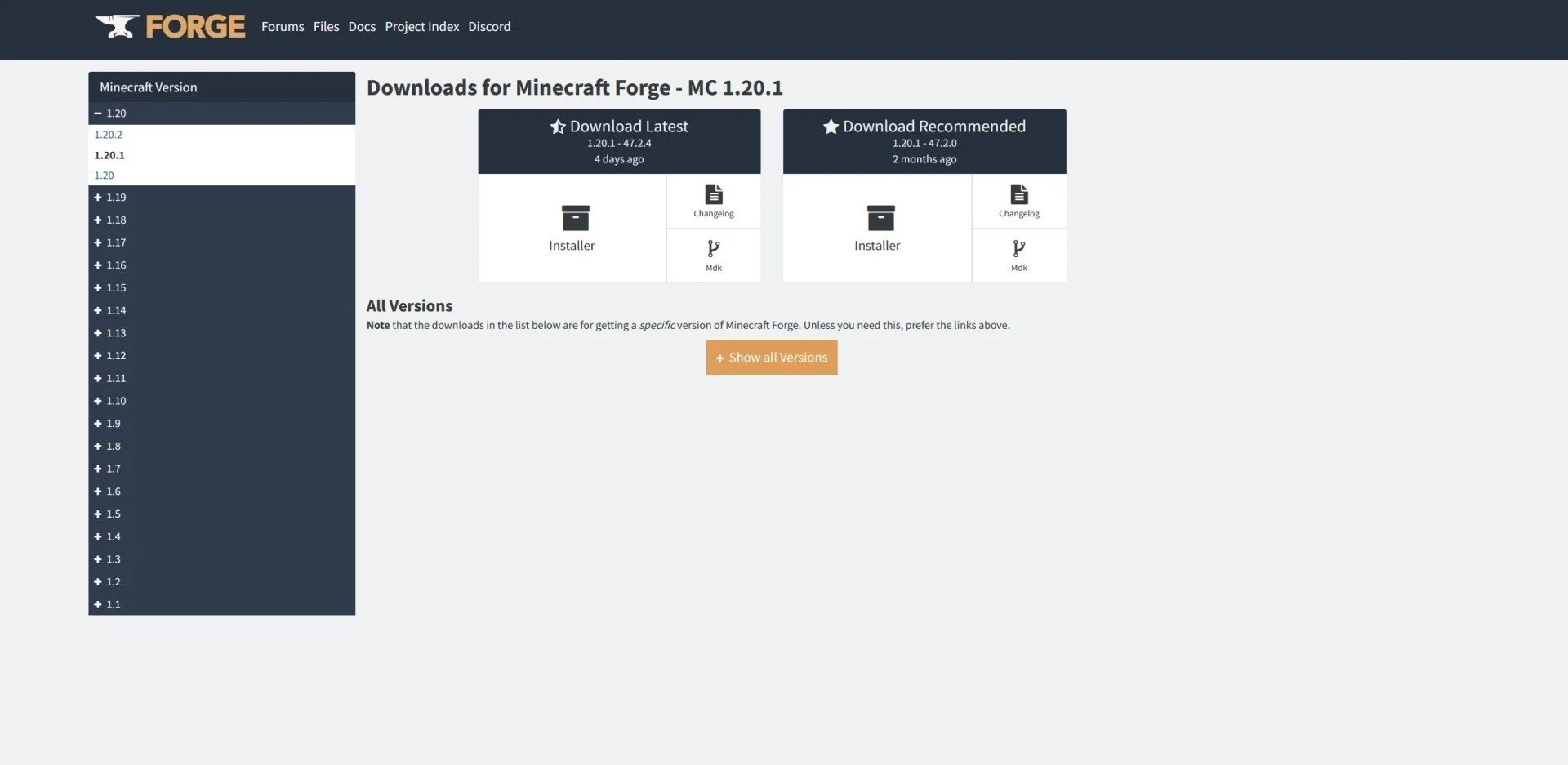
Task: Get the Recommended build Mdk fork icon
Action: pos(1019,248)
